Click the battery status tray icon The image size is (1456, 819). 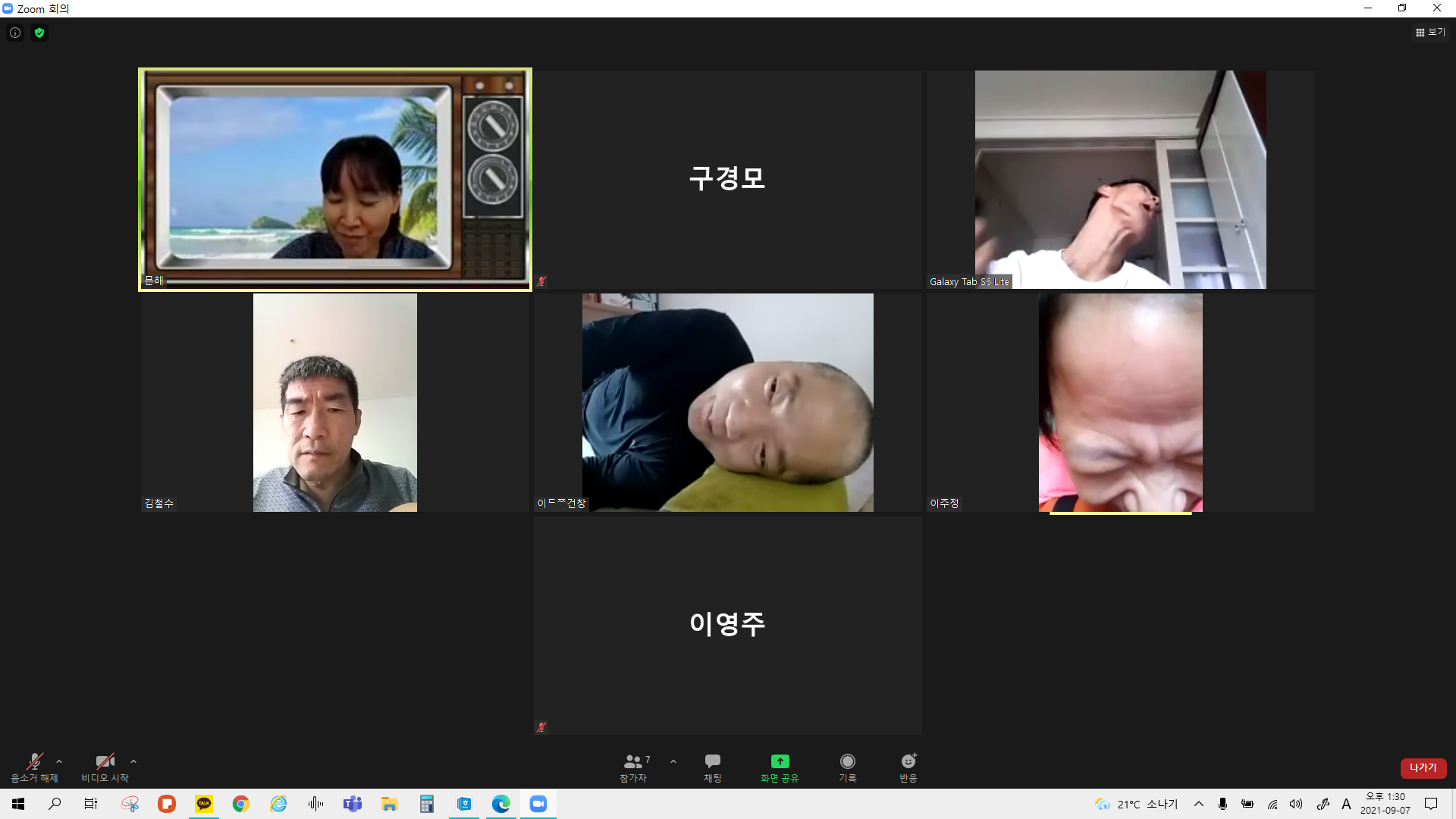pyautogui.click(x=1247, y=804)
